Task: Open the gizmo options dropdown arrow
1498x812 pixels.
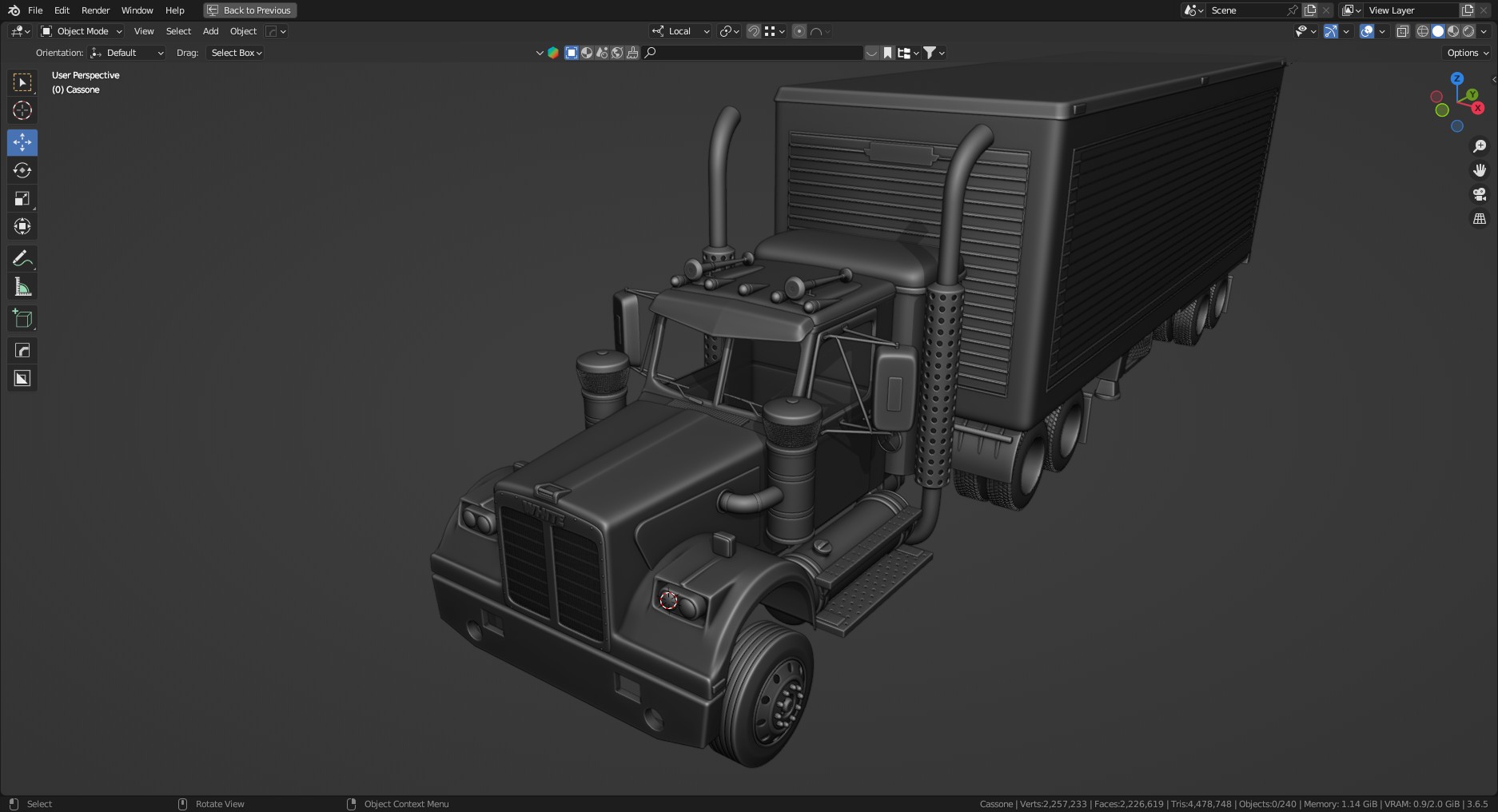Action: pyautogui.click(x=1346, y=31)
